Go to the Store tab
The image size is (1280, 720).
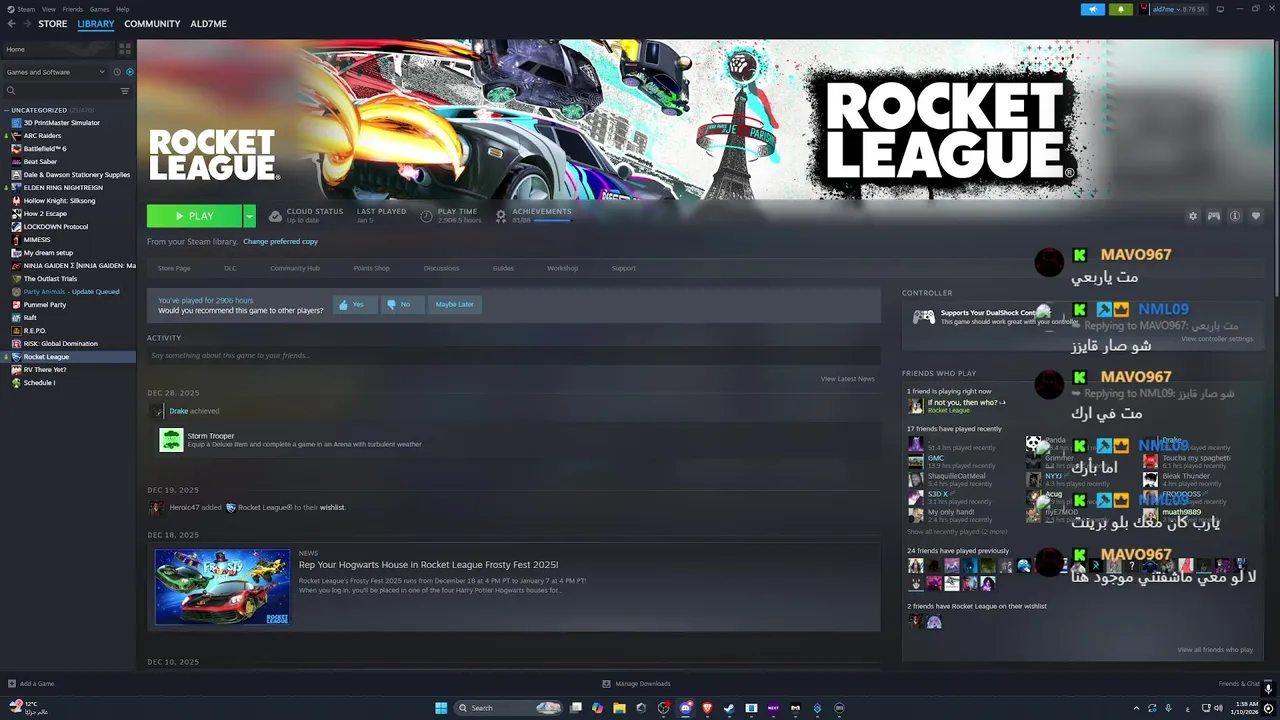click(53, 24)
